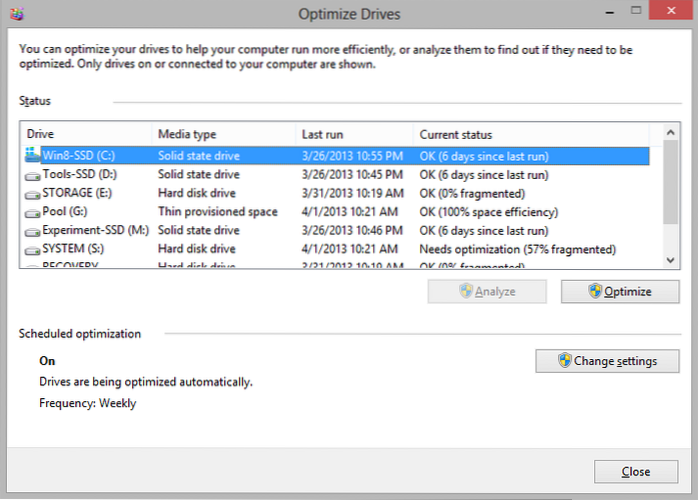Click the Pool (G:) drive icon
Image resolution: width=698 pixels, height=500 pixels.
32,214
